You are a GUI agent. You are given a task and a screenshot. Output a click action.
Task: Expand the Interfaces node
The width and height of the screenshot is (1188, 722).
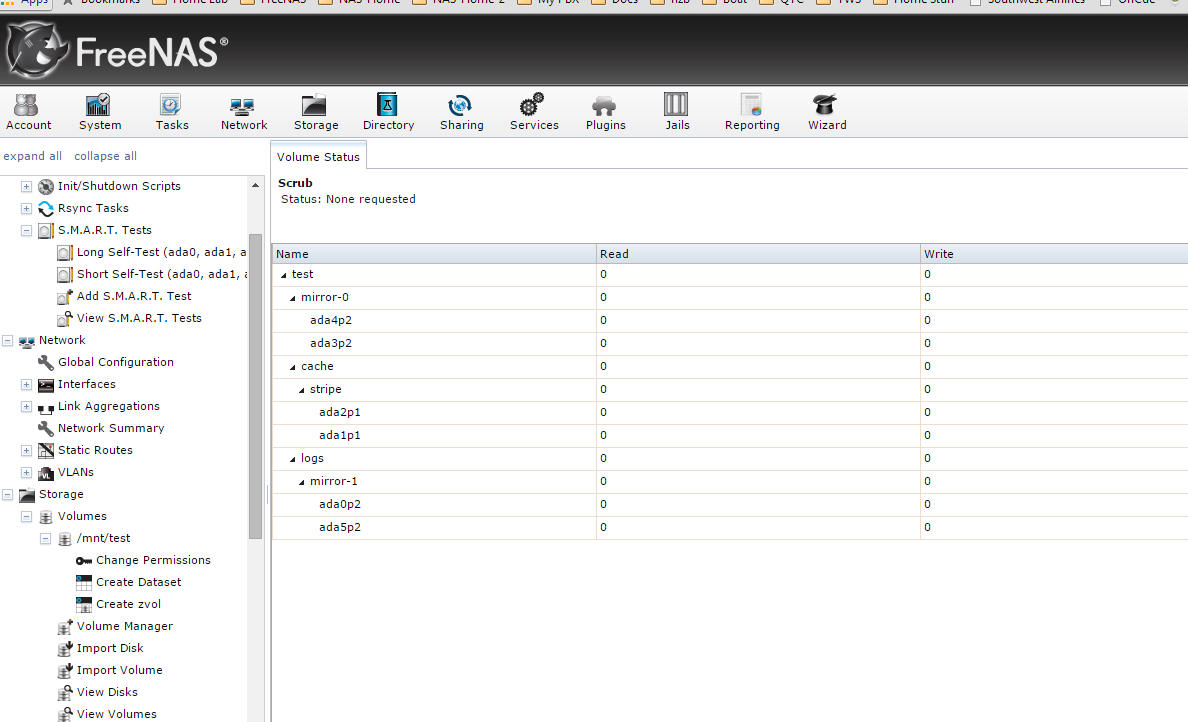click(x=27, y=385)
